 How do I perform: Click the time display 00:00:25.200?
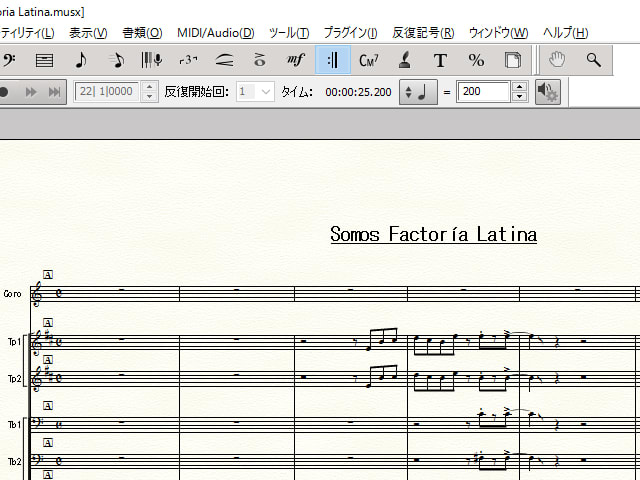(358, 92)
